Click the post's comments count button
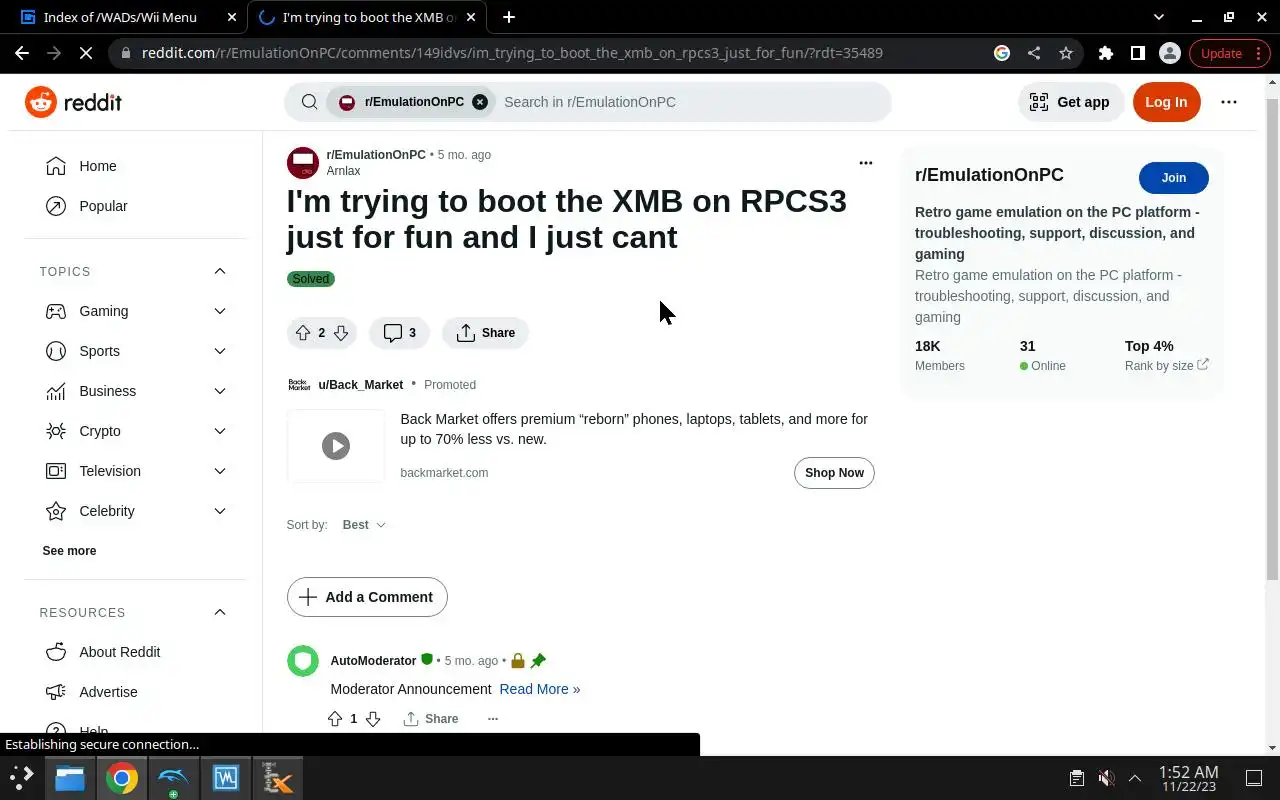 399,333
